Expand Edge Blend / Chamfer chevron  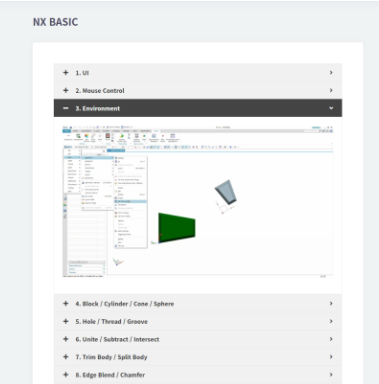331,375
